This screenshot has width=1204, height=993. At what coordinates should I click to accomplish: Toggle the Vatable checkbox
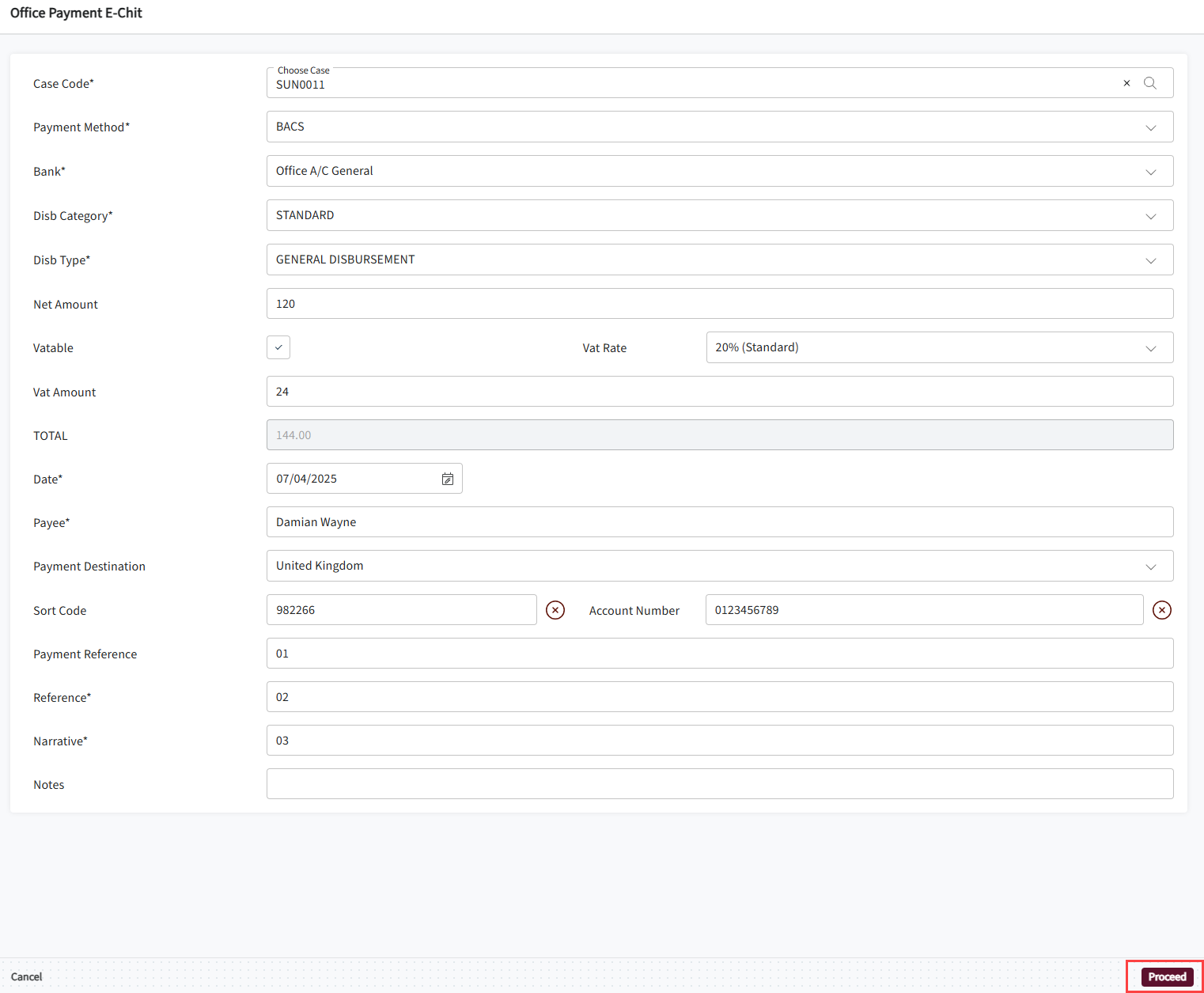pos(278,347)
